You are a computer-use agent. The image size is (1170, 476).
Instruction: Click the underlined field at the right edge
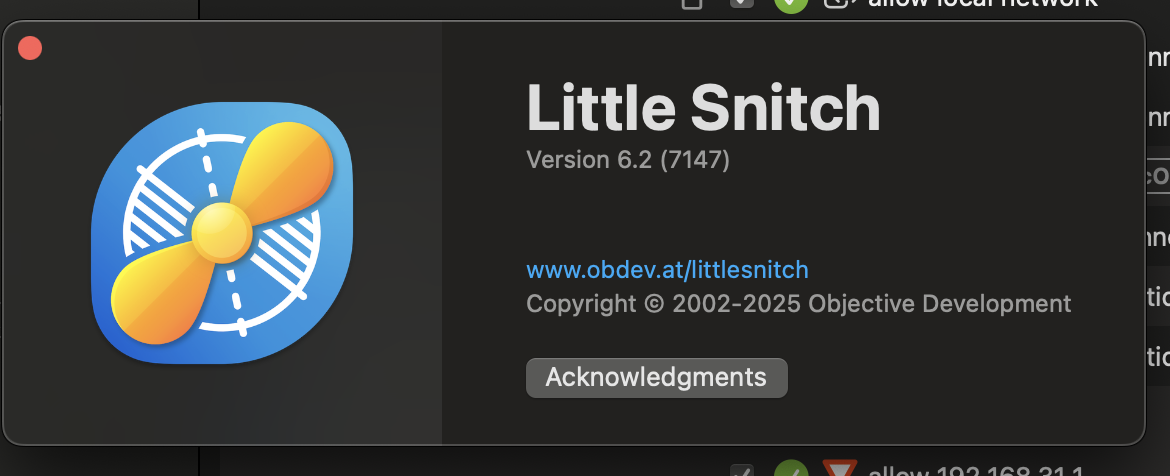click(1157, 176)
